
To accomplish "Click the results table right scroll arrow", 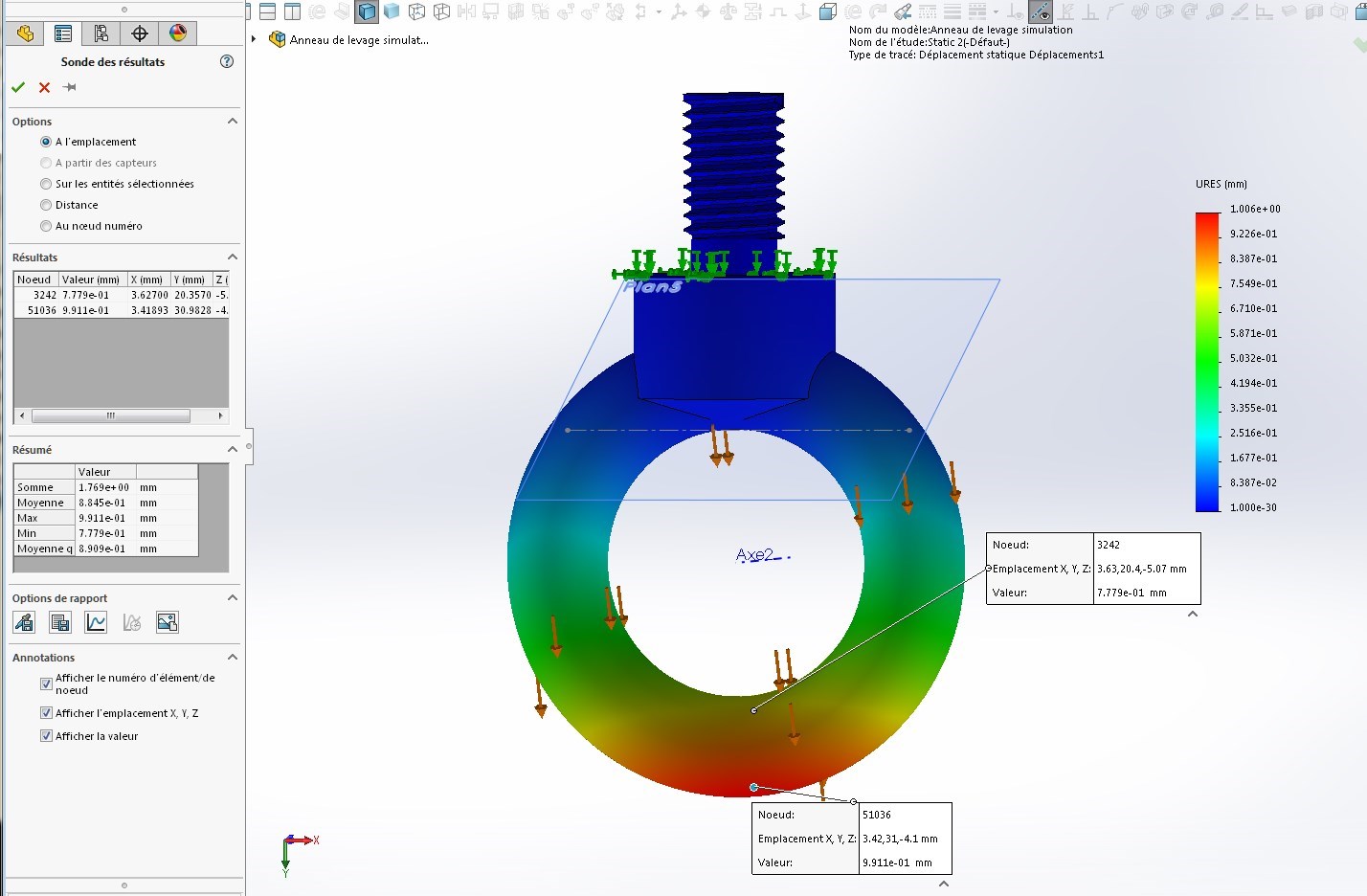I will 221,415.
